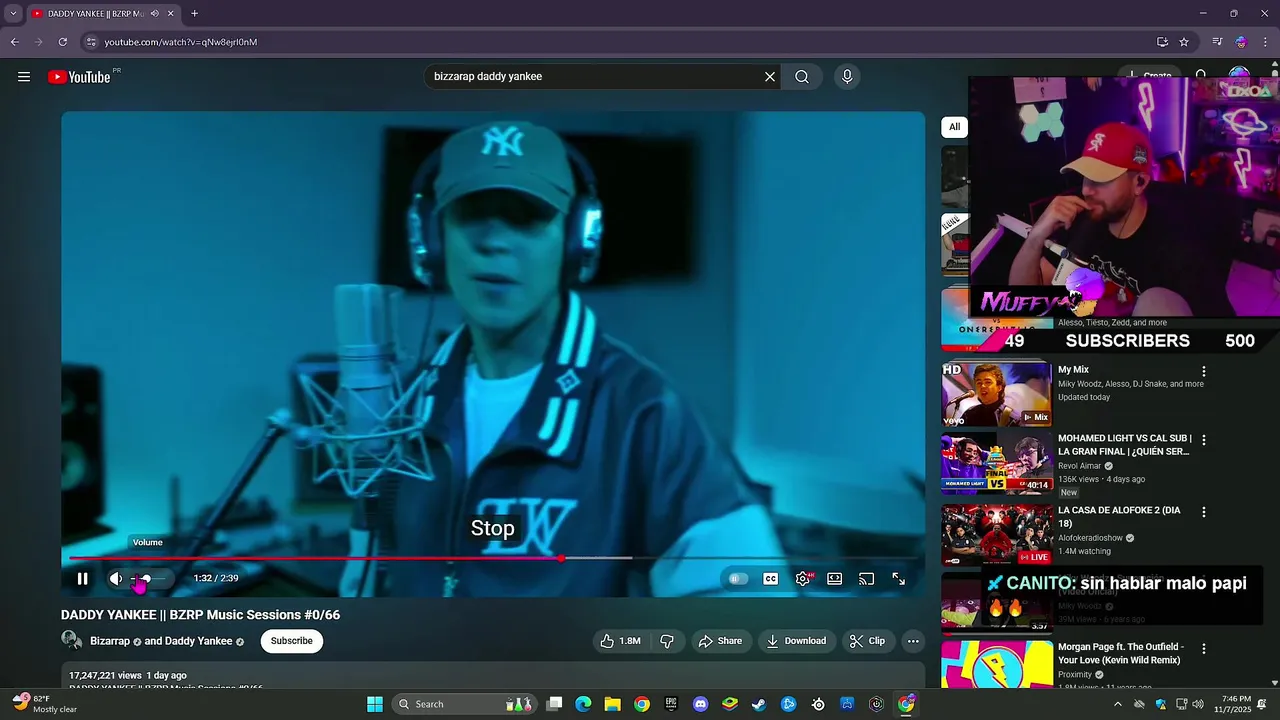Click the address bar URL
Image resolution: width=1280 pixels, height=720 pixels.
point(181,42)
